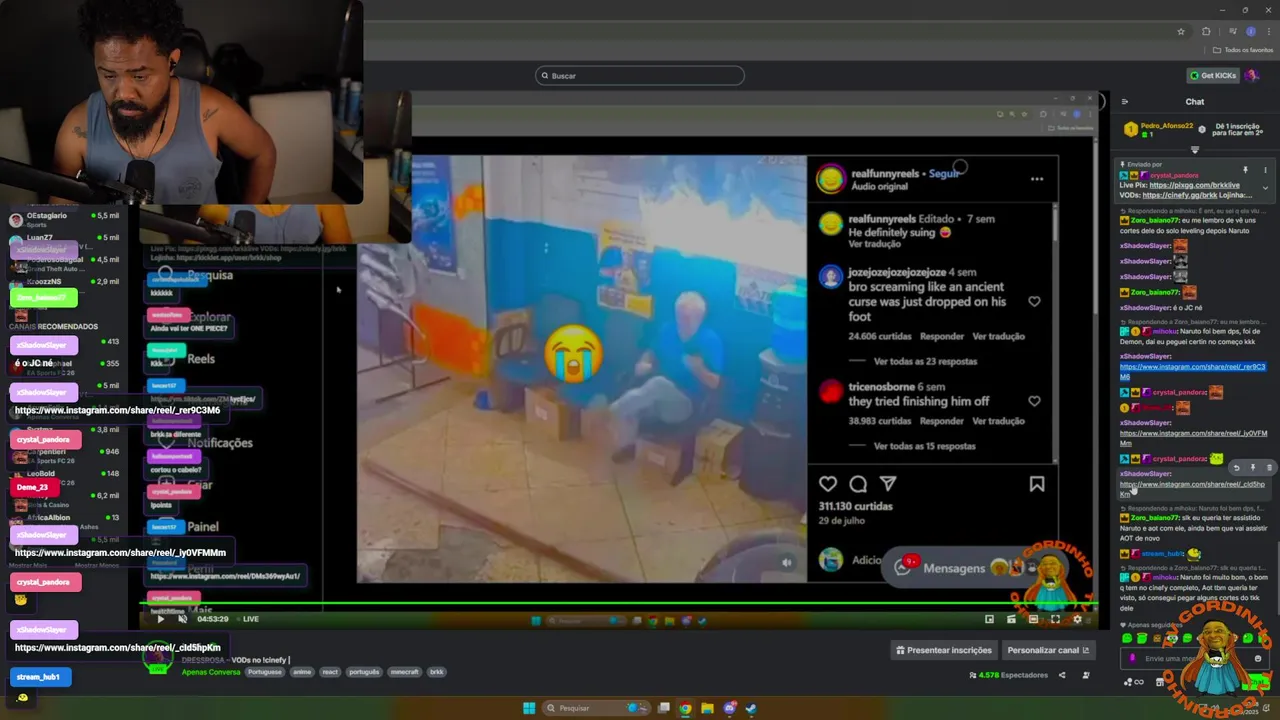The height and width of the screenshot is (720, 1280).
Task: Click the pin icon on pinned message
Action: pyautogui.click(x=1245, y=170)
